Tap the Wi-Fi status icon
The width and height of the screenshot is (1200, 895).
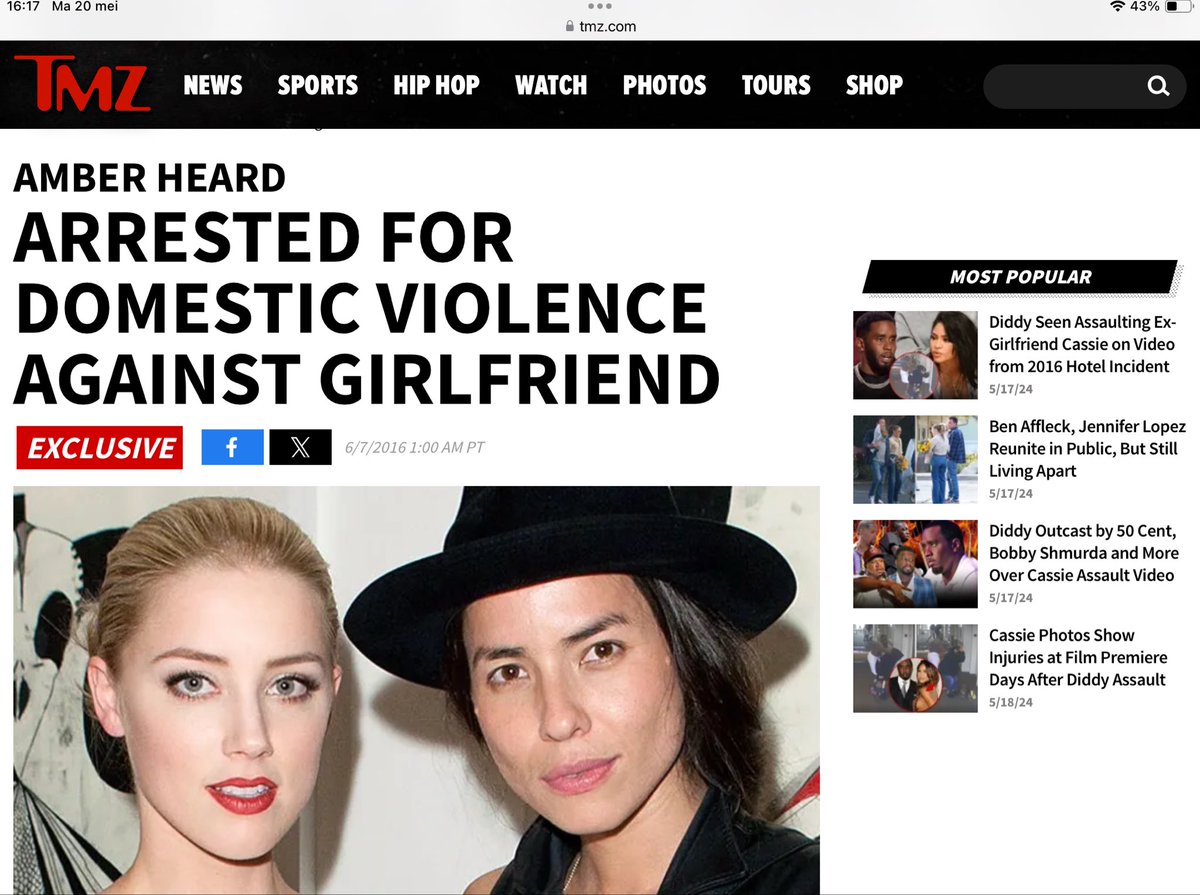click(x=1117, y=7)
